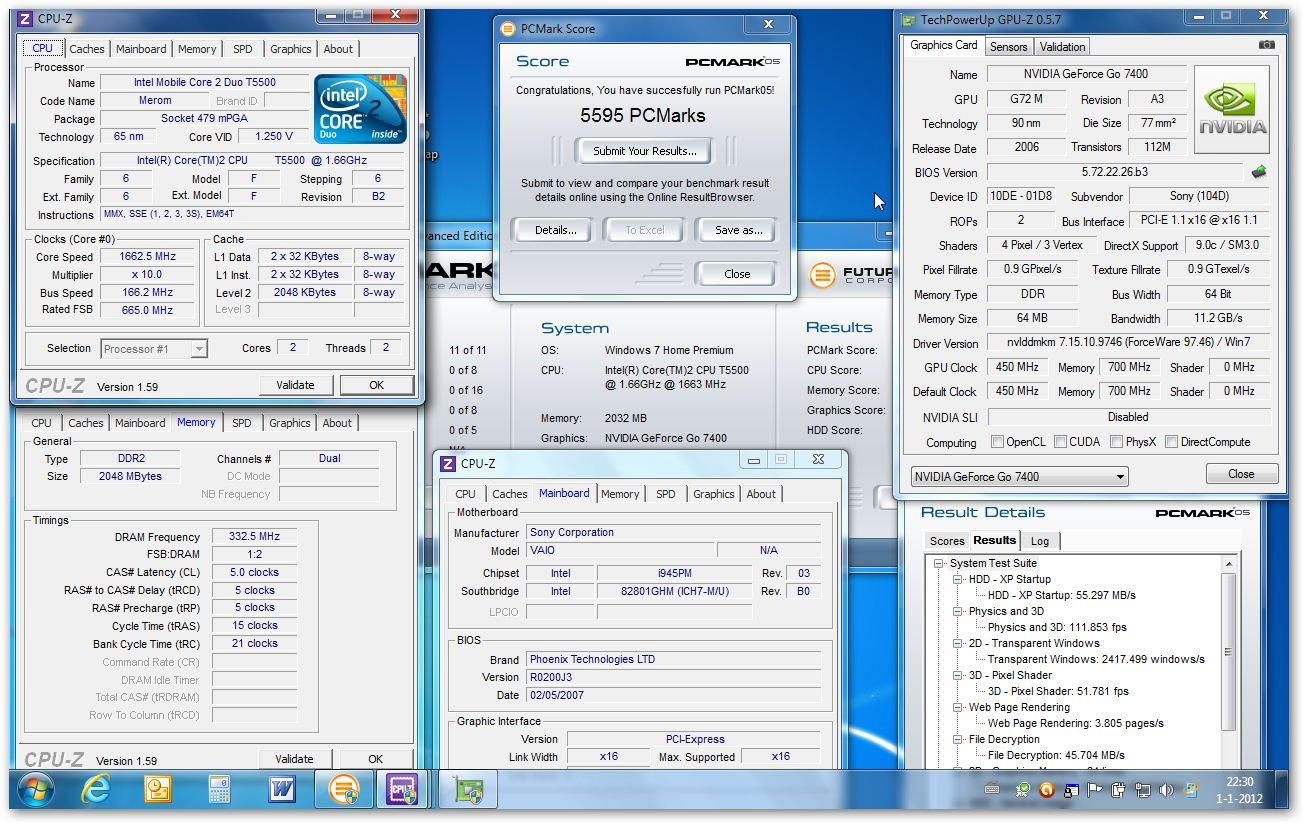Collapse the System Test Suite tree node
The image size is (1303, 823).
[939, 563]
